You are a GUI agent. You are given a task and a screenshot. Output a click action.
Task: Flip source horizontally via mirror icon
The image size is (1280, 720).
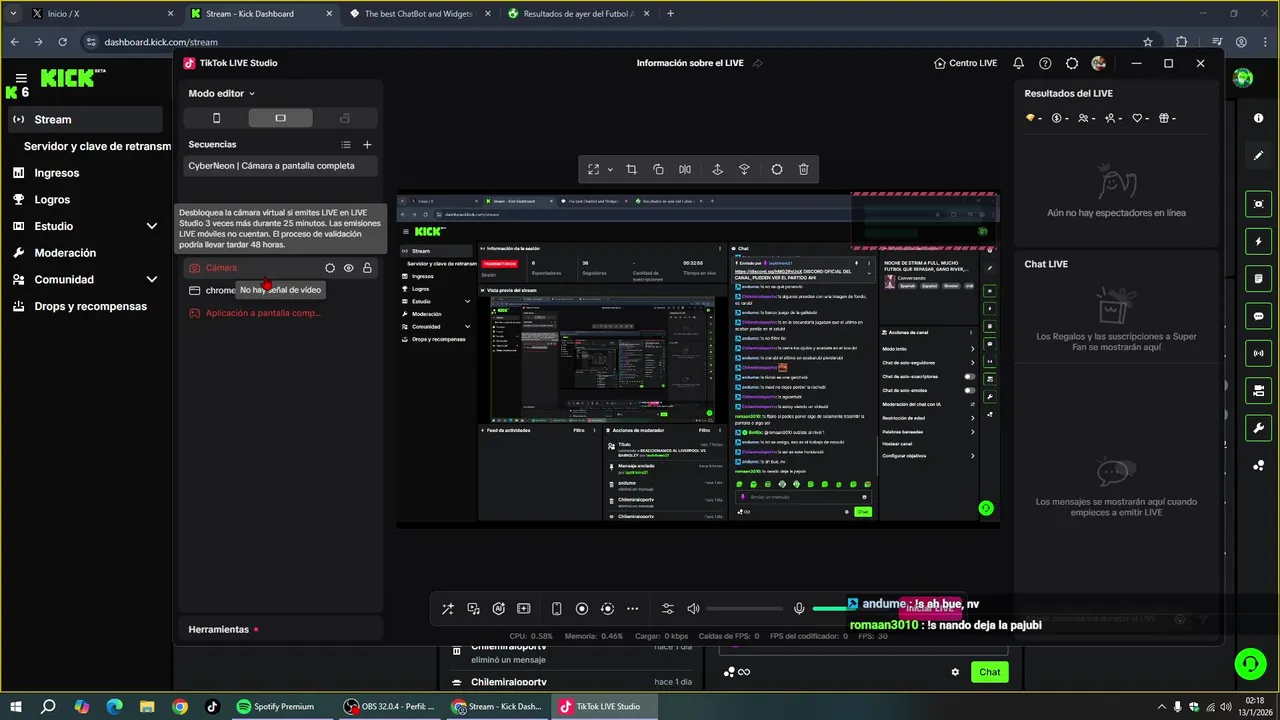click(685, 170)
